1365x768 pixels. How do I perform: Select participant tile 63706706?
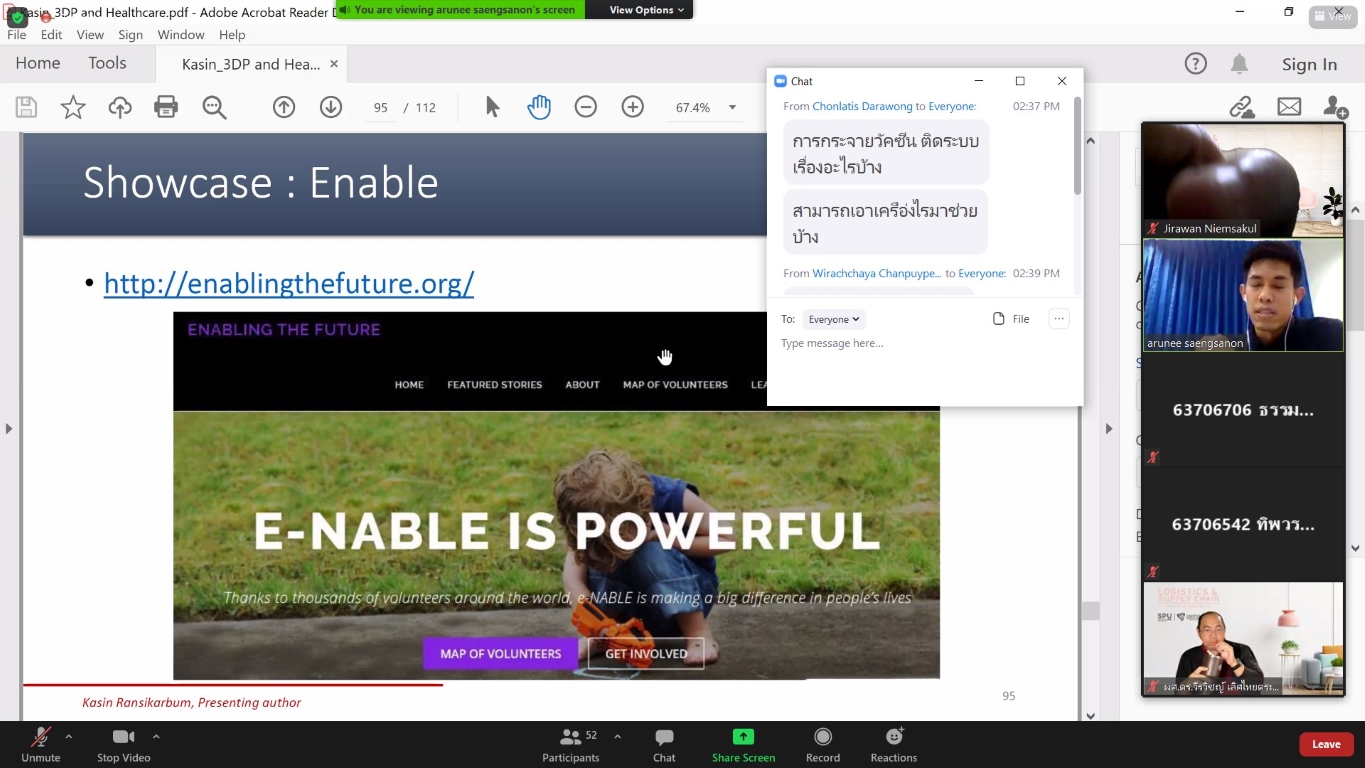[1243, 410]
